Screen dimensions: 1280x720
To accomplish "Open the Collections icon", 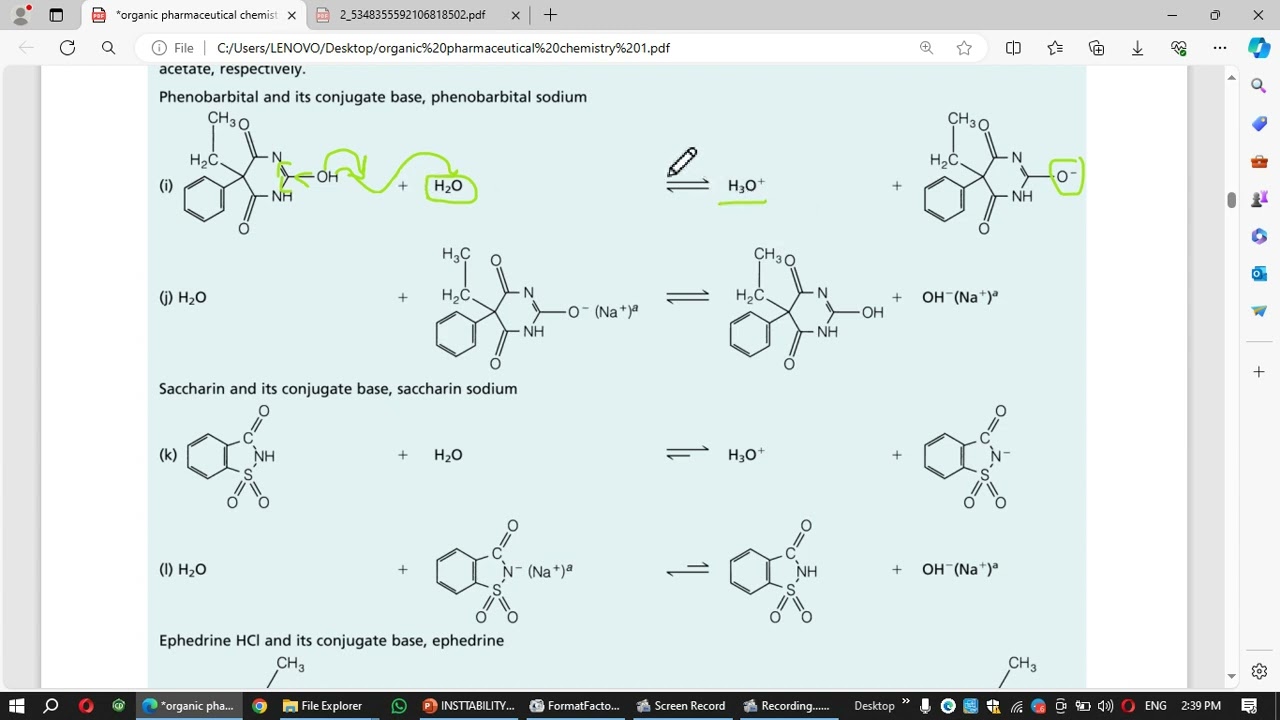I will [x=1096, y=47].
